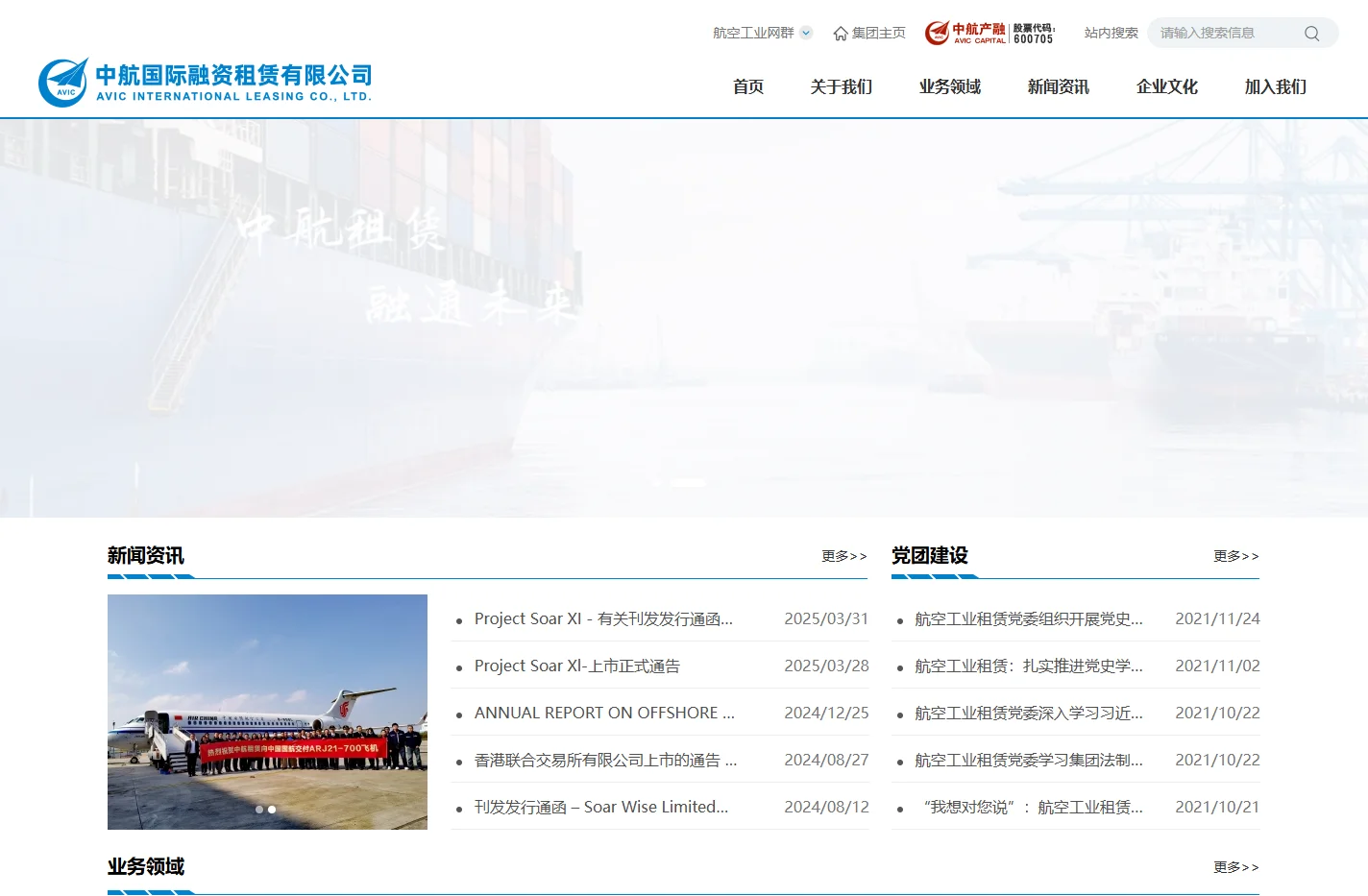Open 'Project Soar XI-上市正式通告' article
The image size is (1368, 896).
(577, 666)
